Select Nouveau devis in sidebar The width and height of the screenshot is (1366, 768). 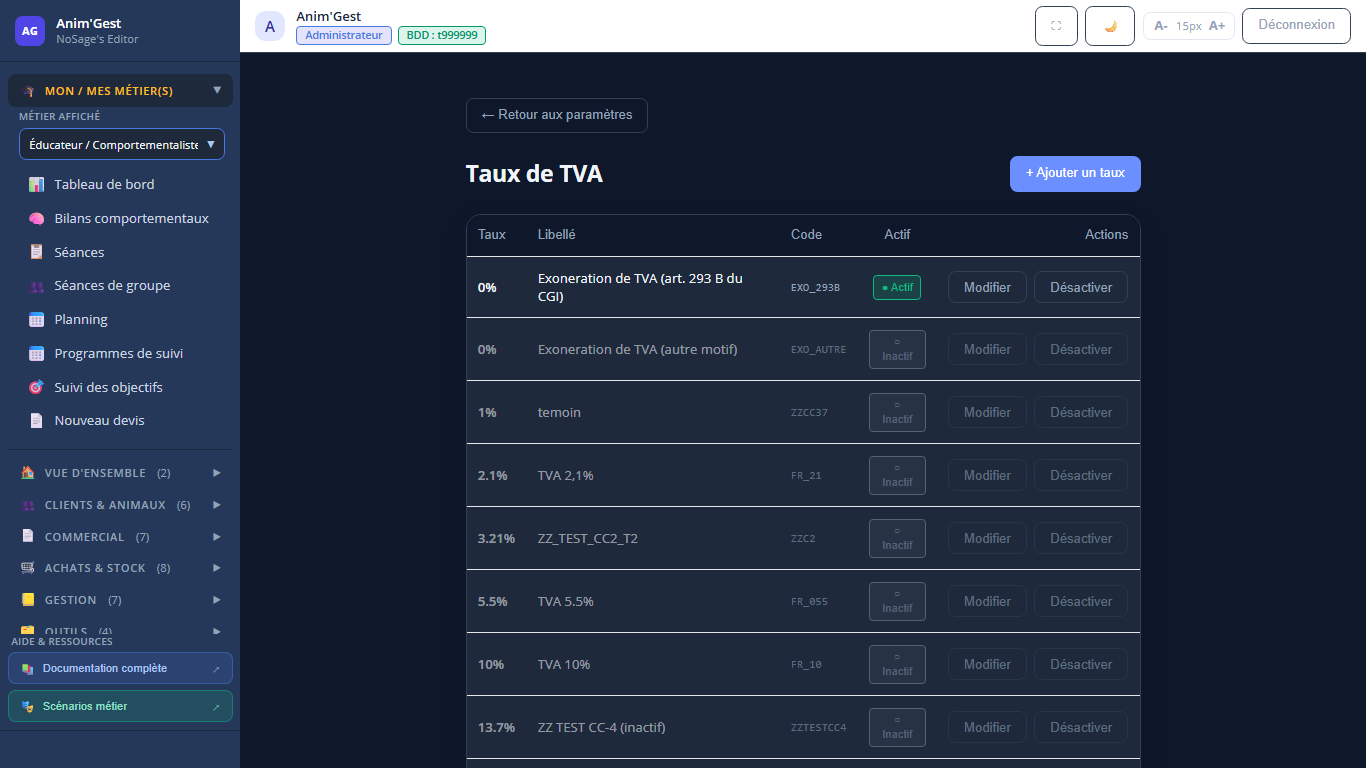120,421
